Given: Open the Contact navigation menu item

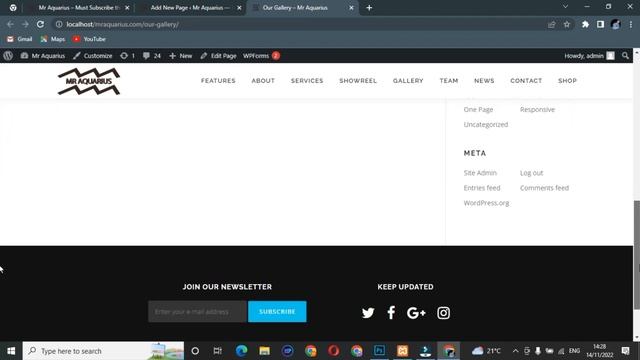Looking at the screenshot, I should [526, 81].
